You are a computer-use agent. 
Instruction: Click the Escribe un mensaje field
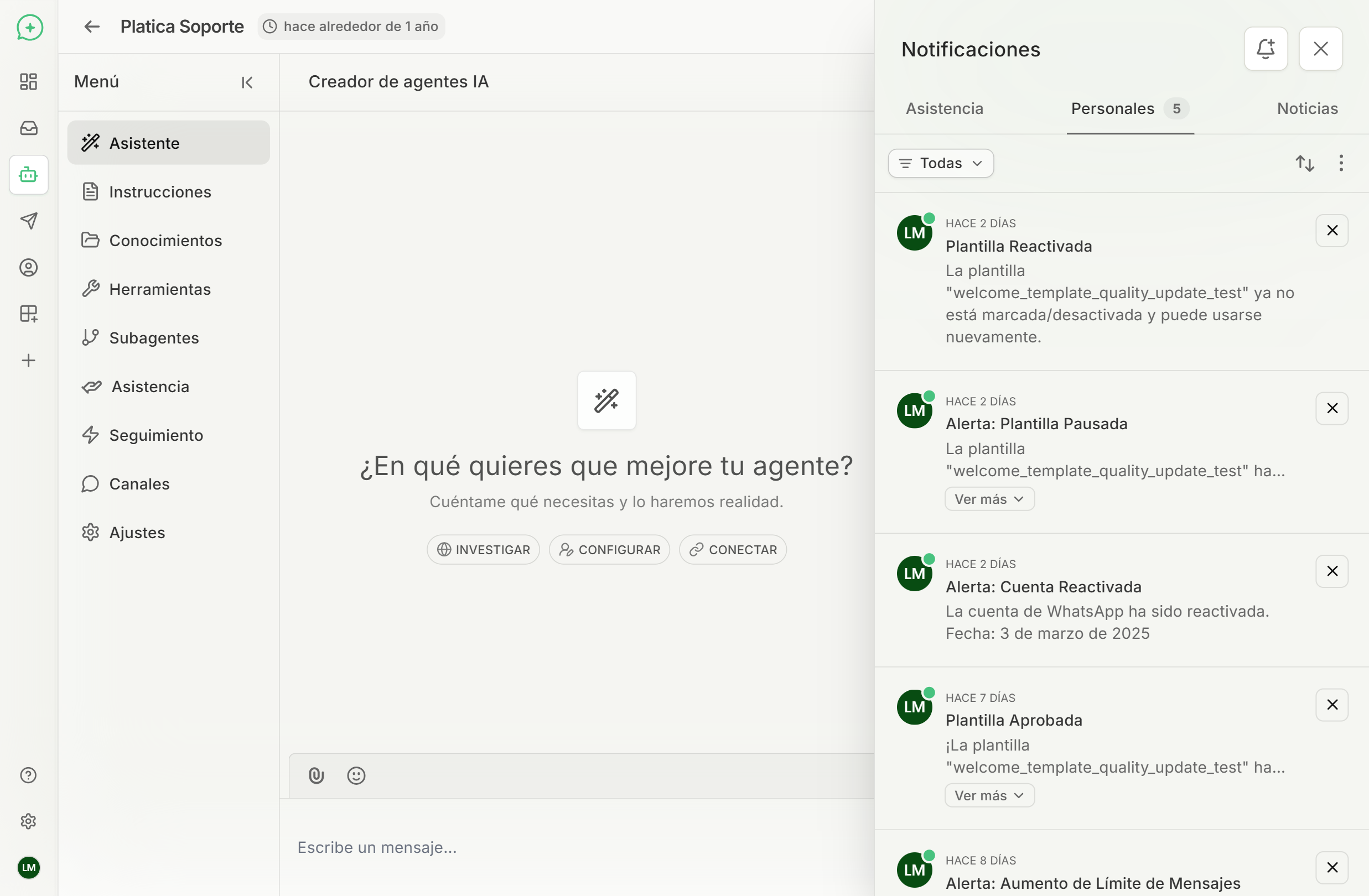coord(377,847)
